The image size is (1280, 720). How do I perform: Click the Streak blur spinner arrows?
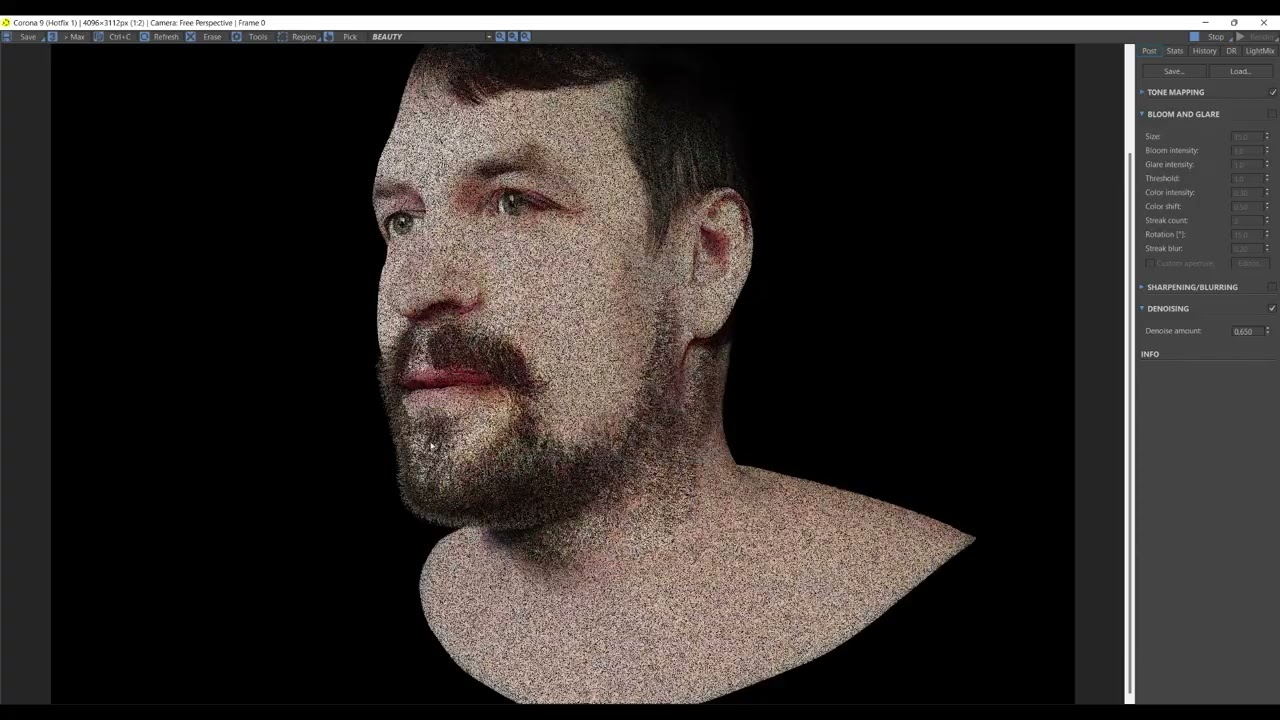pos(1267,249)
